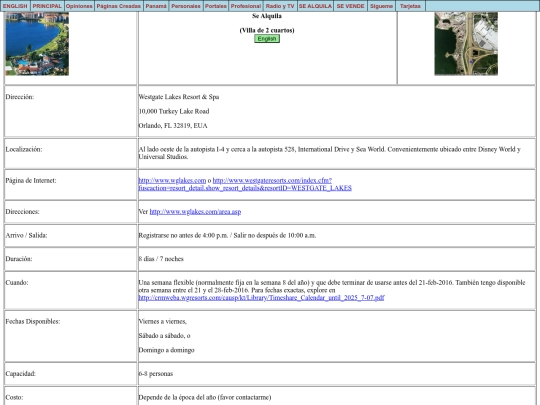
Task: Click the 'Página de Internet:' label
Action: pos(31,180)
